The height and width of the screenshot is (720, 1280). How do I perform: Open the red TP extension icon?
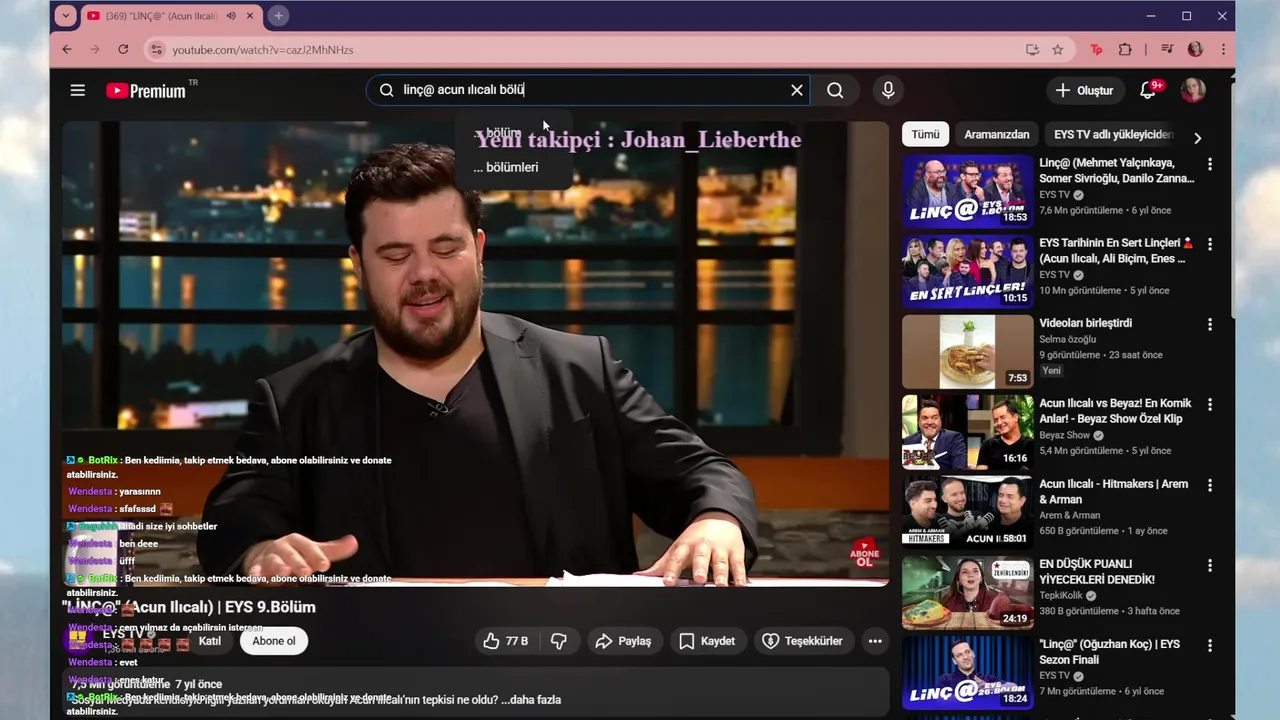[x=1097, y=49]
